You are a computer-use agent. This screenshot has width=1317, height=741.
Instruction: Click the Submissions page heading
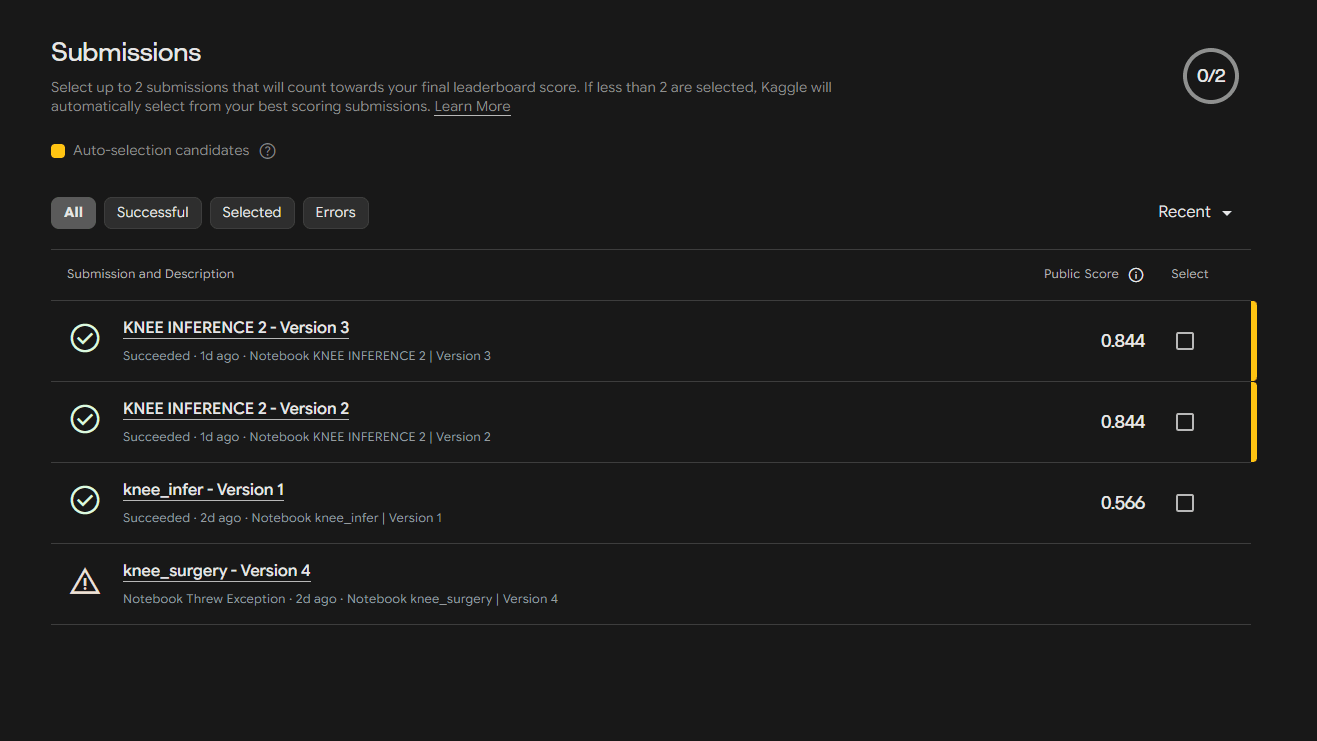(x=126, y=52)
